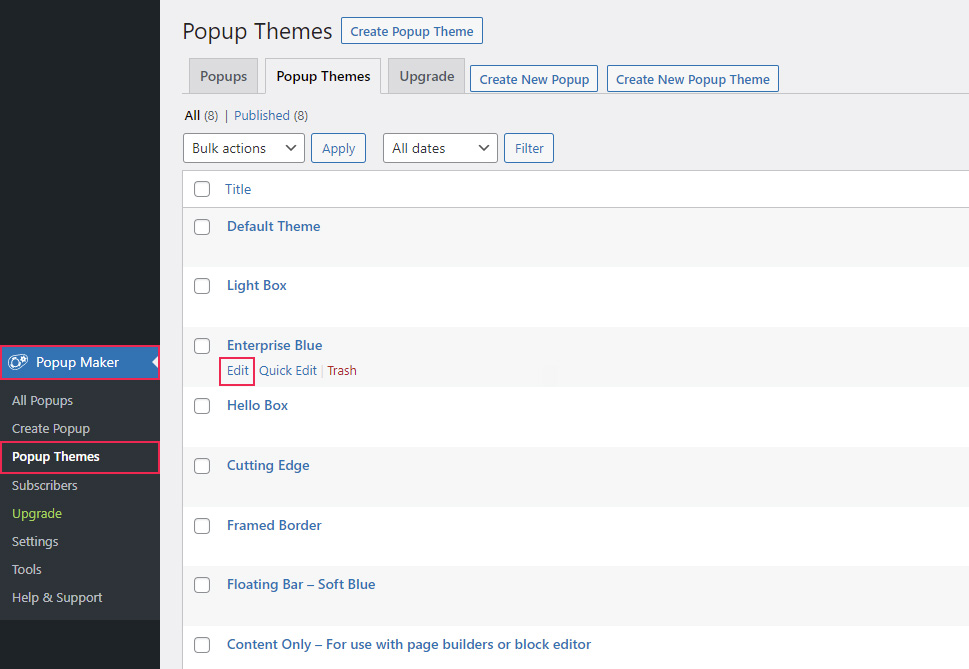Click the Filter button
Image resolution: width=969 pixels, height=669 pixels.
[x=528, y=148]
